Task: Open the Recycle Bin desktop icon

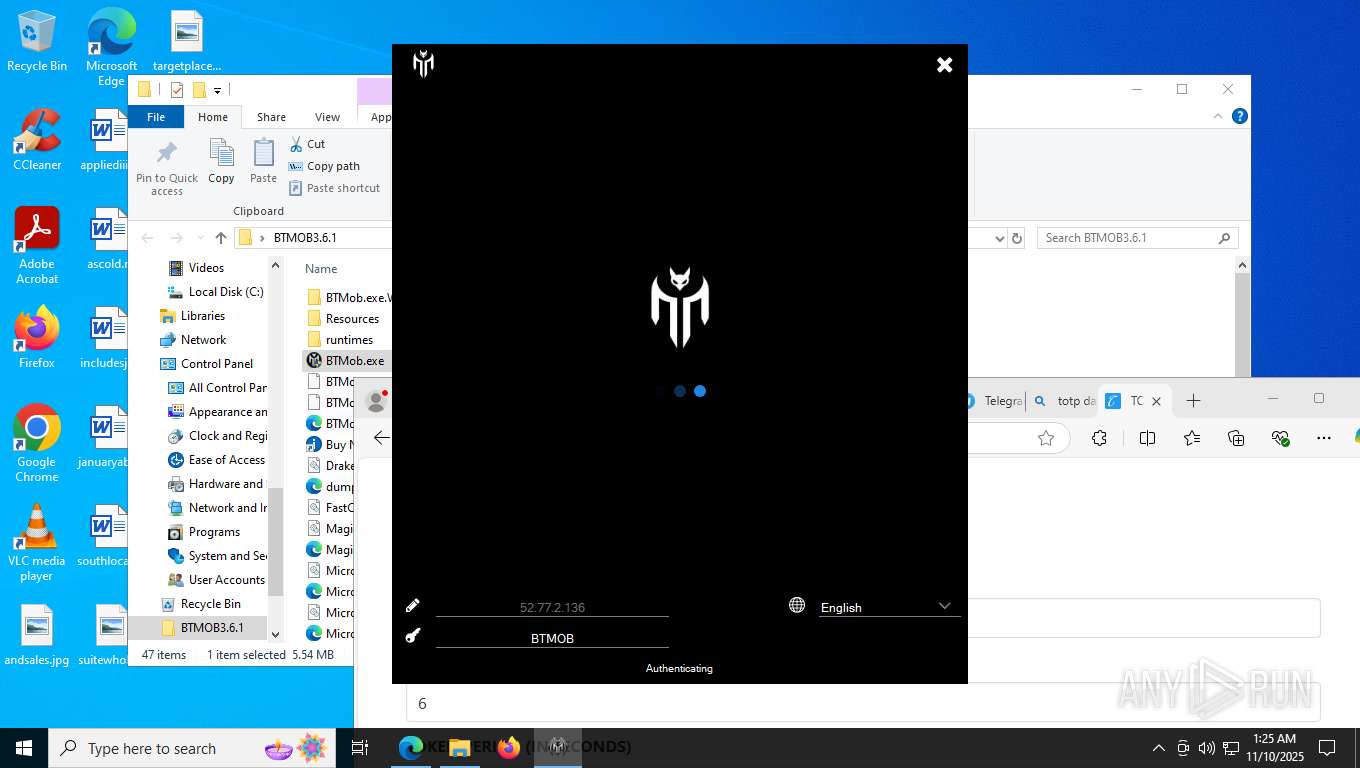Action: [x=37, y=41]
